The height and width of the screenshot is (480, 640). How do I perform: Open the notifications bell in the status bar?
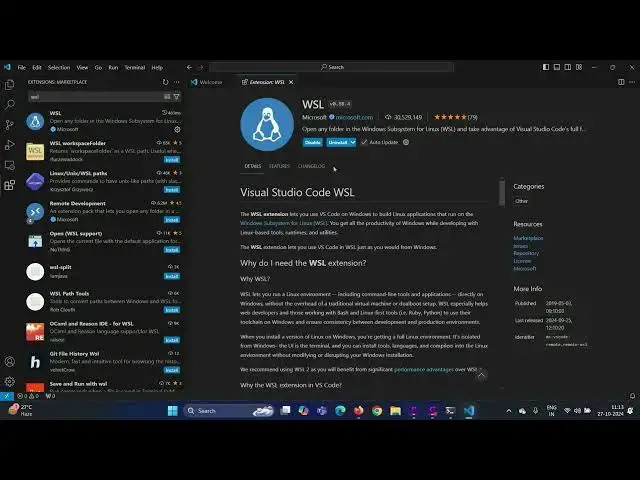pyautogui.click(x=632, y=396)
